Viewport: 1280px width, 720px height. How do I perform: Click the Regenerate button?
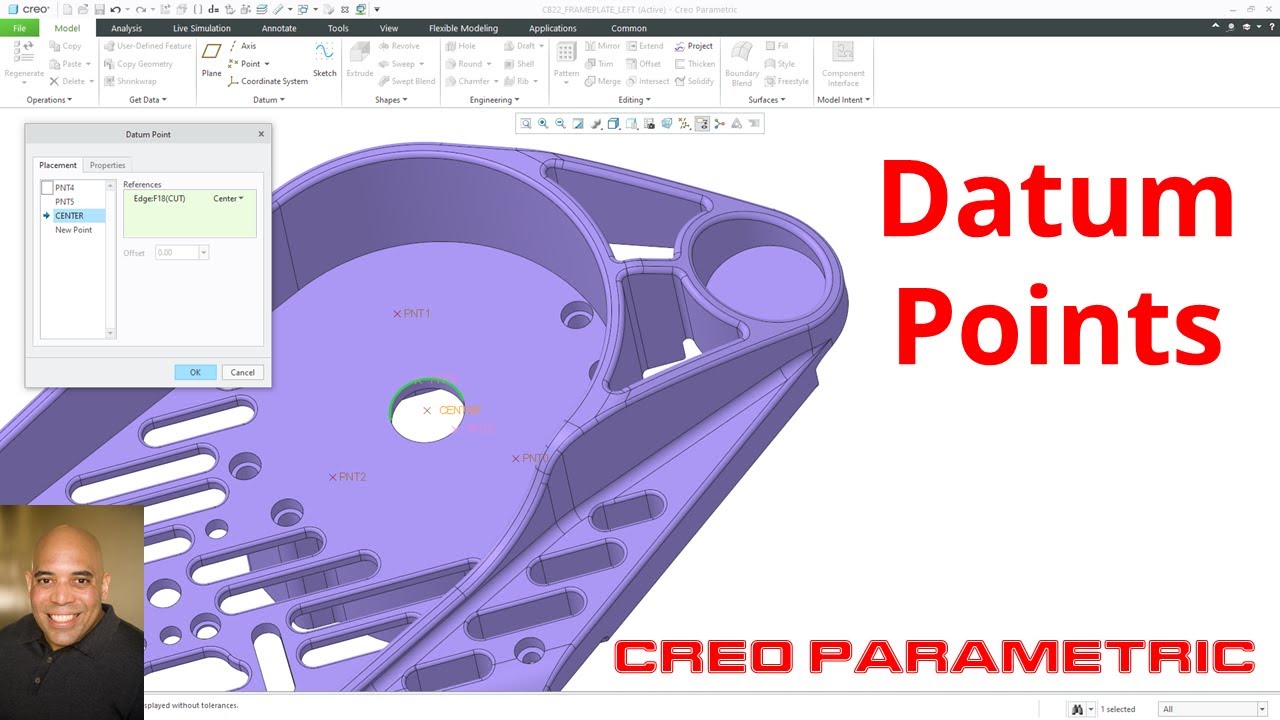[23, 60]
